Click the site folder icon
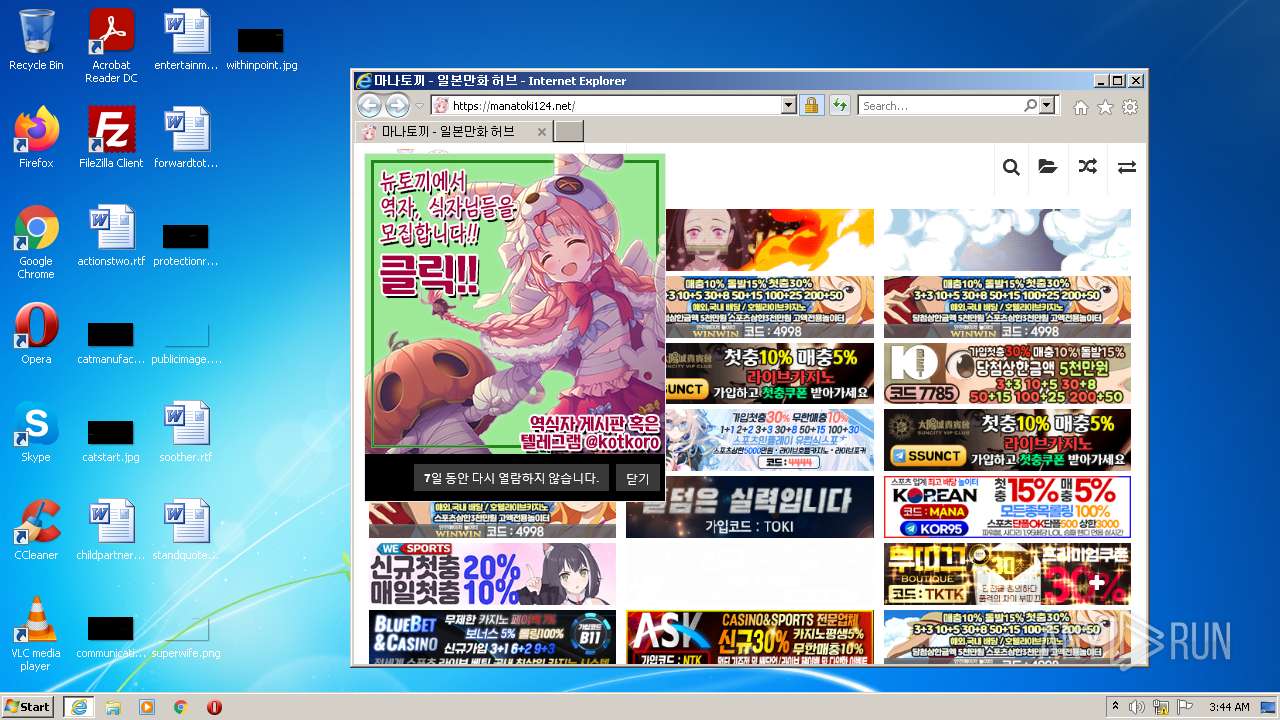Image resolution: width=1280 pixels, height=720 pixels. pos(1048,167)
